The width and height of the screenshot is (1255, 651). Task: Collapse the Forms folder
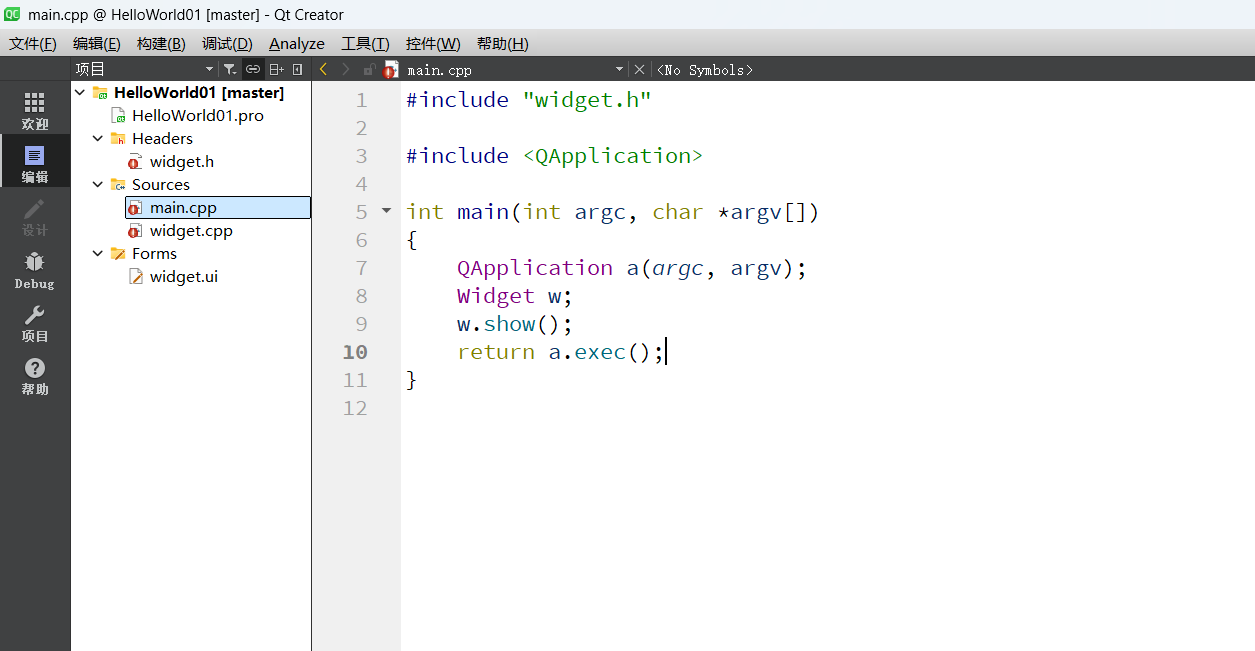(98, 253)
